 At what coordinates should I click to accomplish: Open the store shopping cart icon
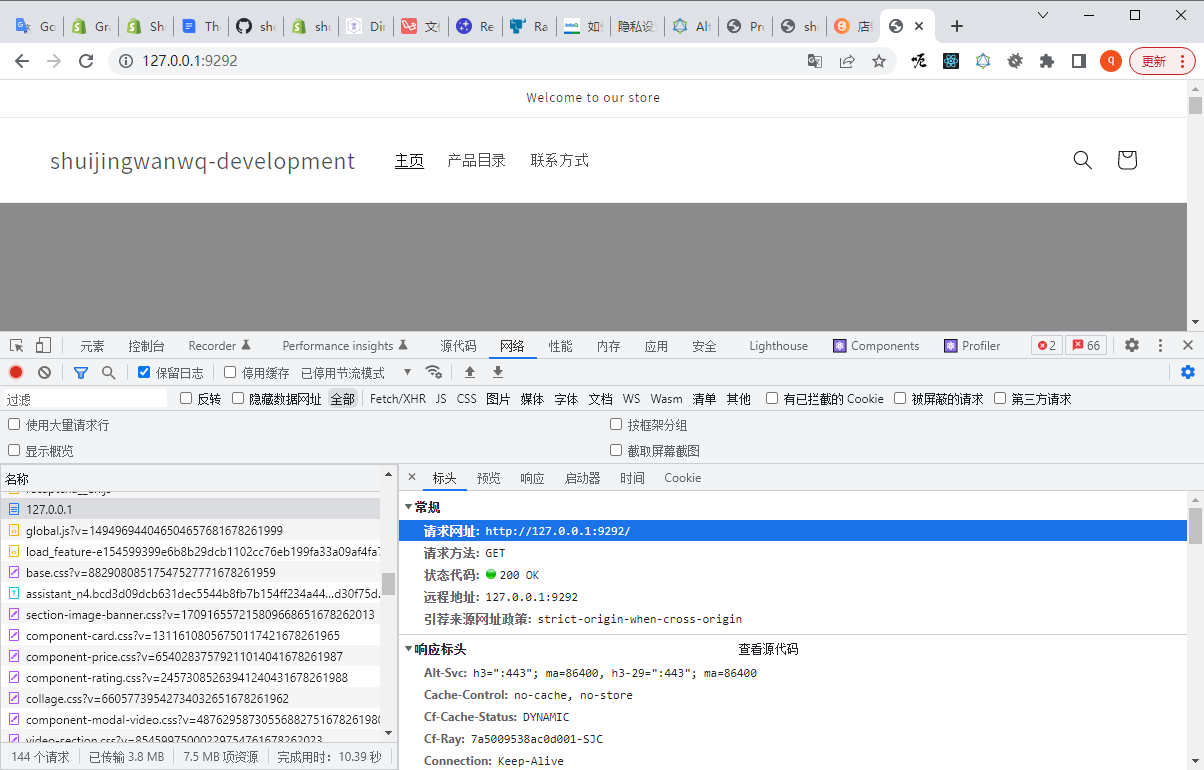(x=1127, y=160)
